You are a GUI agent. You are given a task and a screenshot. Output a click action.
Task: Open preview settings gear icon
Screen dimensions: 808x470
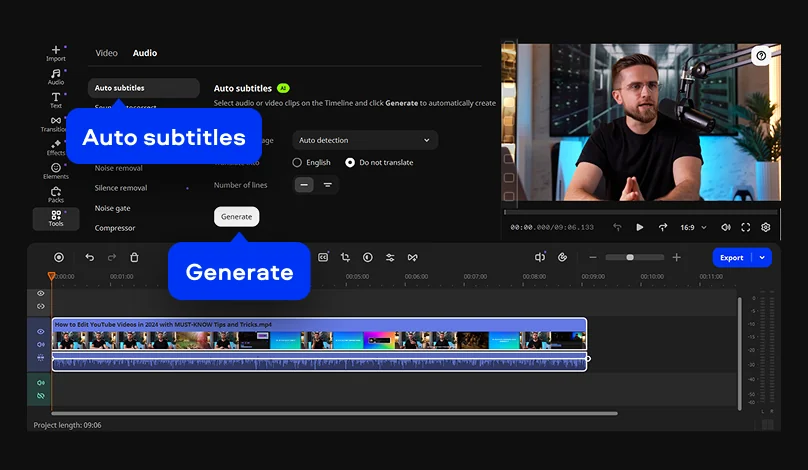[x=766, y=227]
